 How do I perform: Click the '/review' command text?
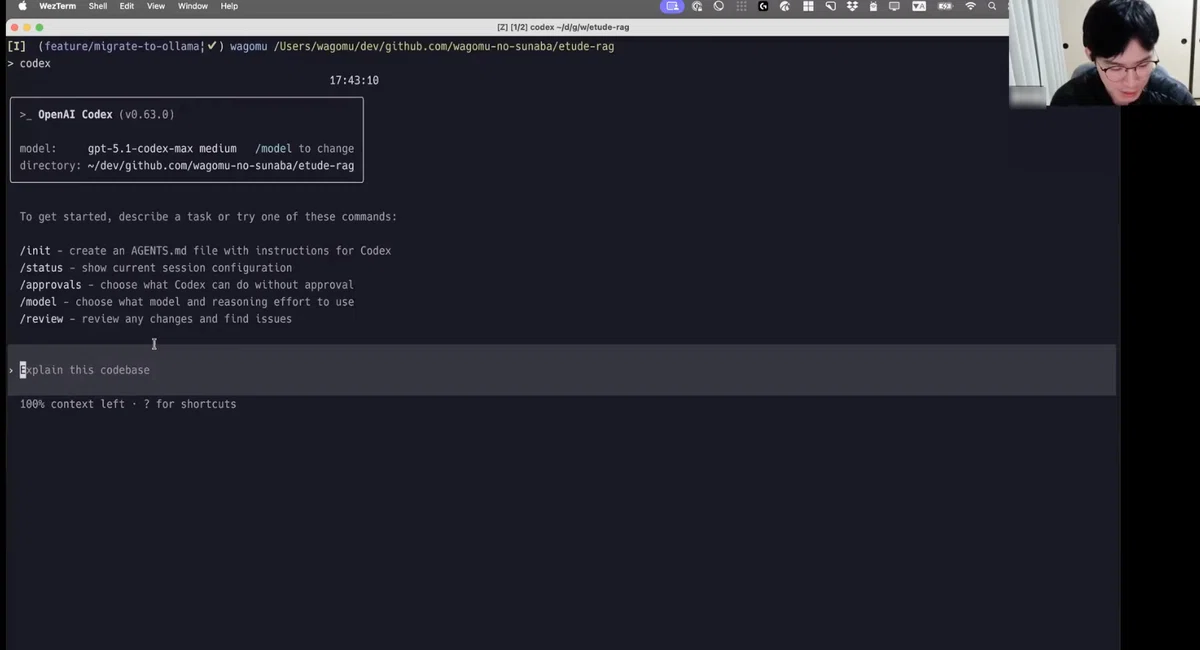click(41, 319)
